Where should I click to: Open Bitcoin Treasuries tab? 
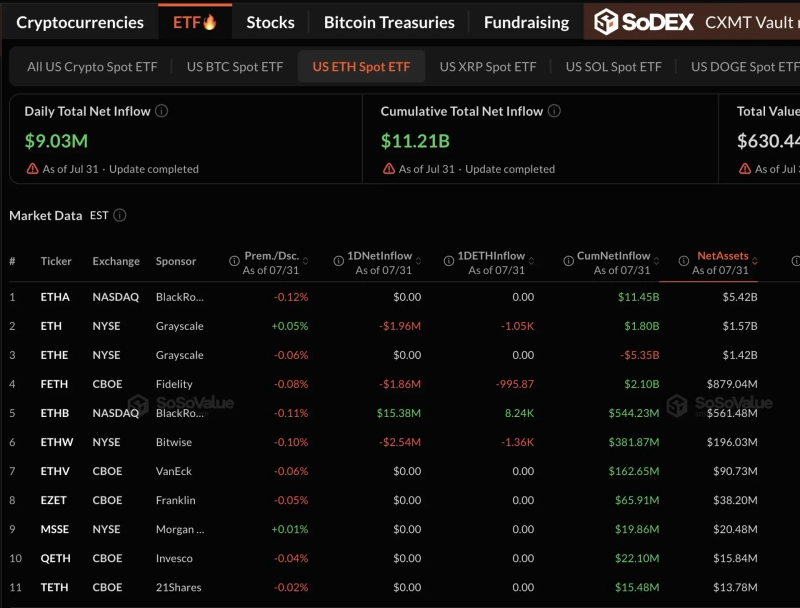tap(389, 22)
